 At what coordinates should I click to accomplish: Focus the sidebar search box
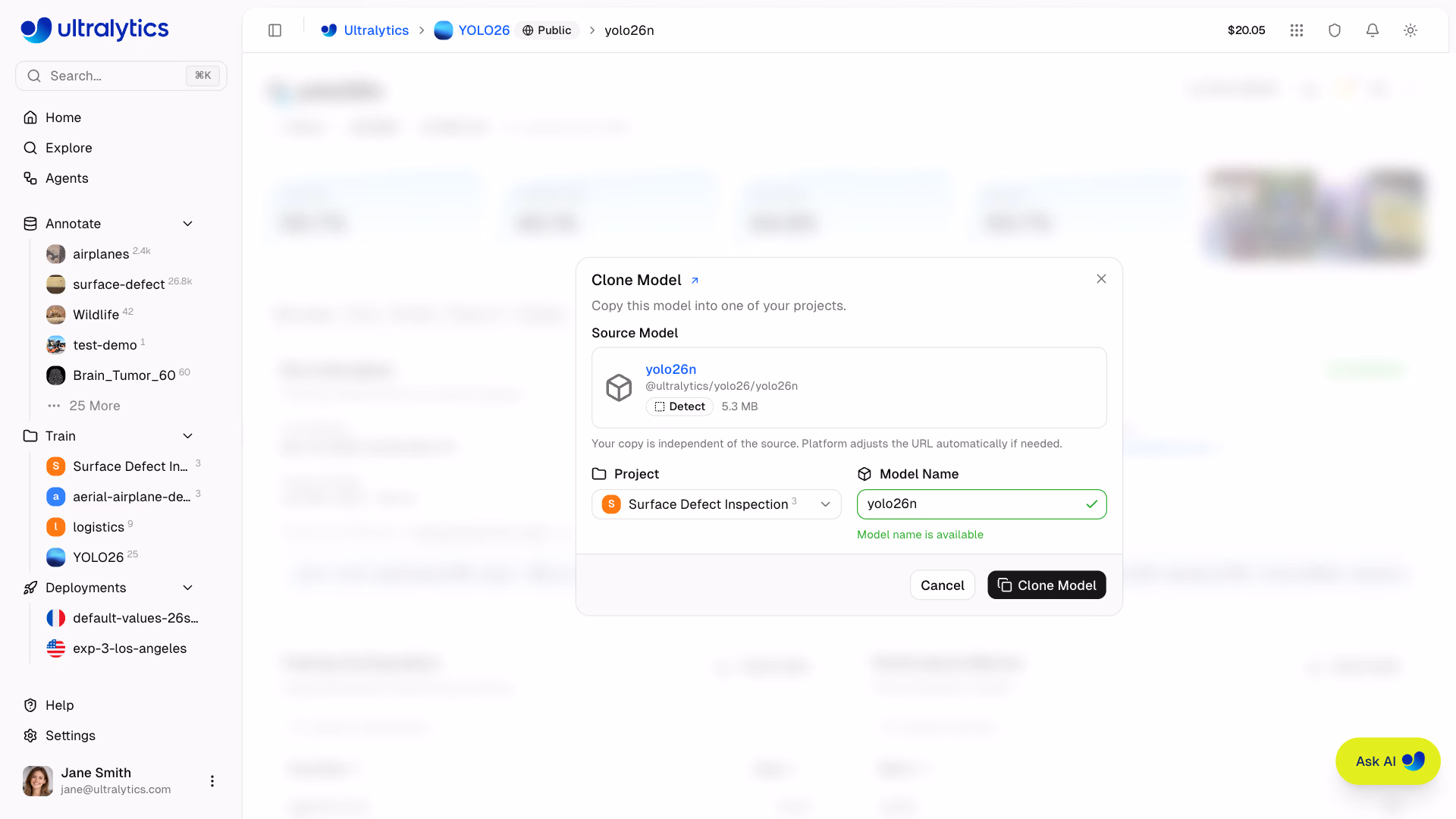click(121, 76)
